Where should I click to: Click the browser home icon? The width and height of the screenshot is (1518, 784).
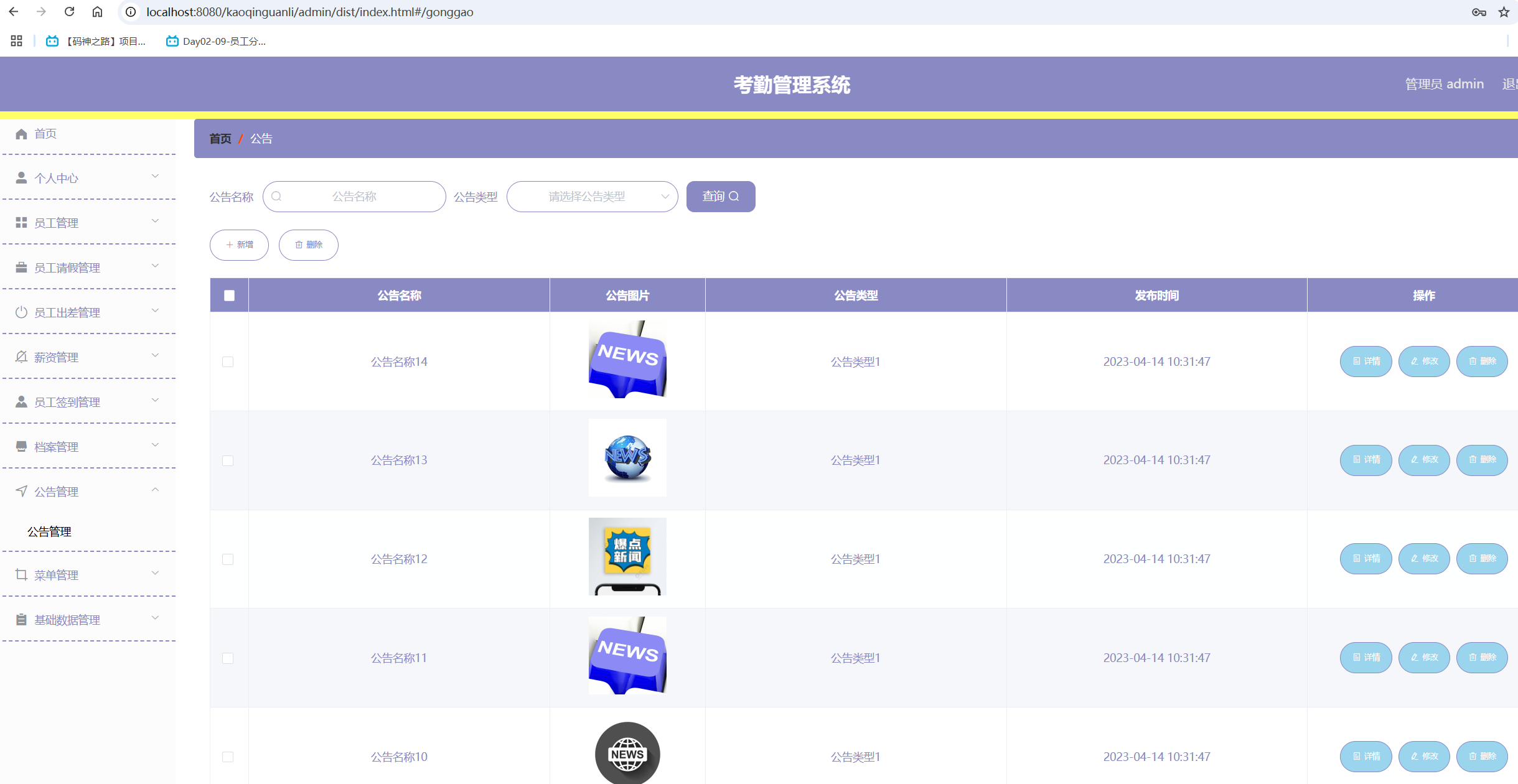[x=97, y=12]
